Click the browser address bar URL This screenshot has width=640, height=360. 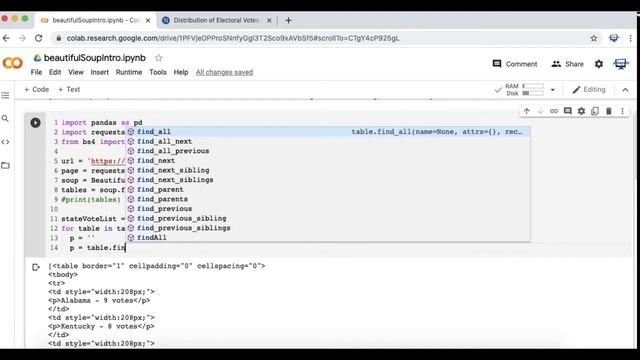click(233, 38)
